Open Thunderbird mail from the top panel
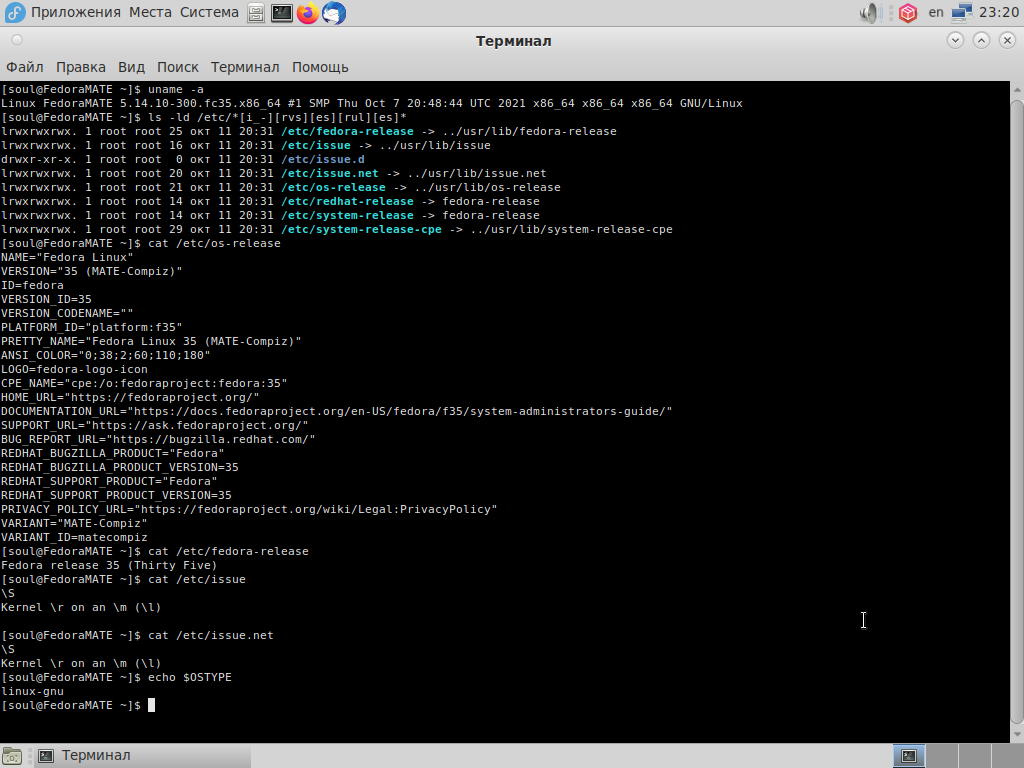The height and width of the screenshot is (768, 1024). tap(334, 13)
